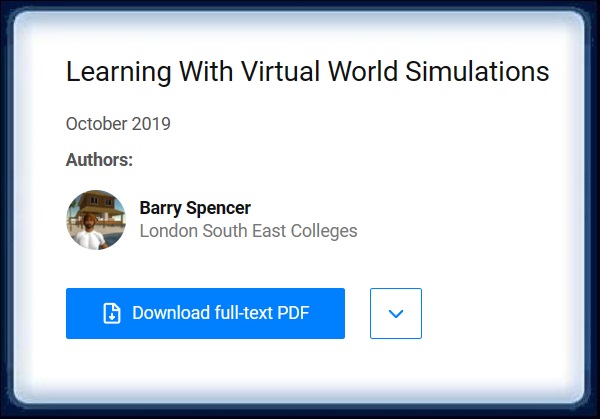Select the London South East Colleges text

pos(248,231)
